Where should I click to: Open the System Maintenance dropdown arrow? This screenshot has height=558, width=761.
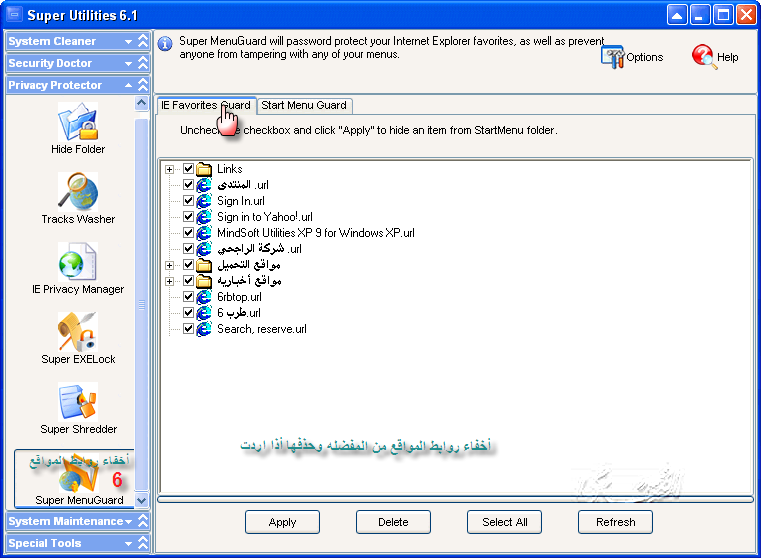[x=129, y=522]
